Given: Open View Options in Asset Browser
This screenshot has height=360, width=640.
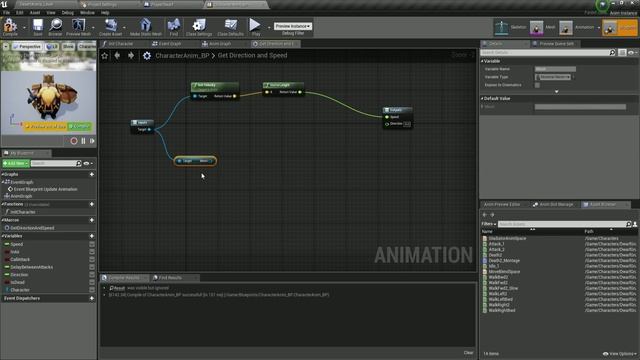Looking at the screenshot, I should pos(620,354).
